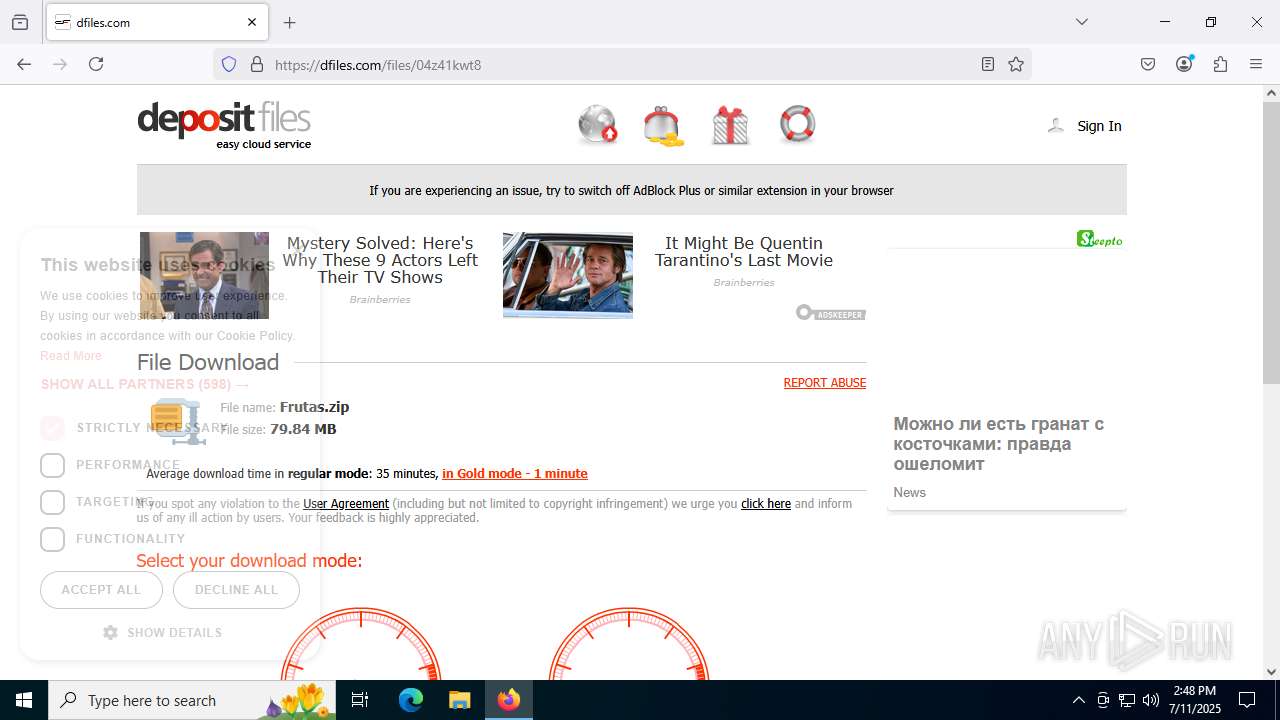This screenshot has height=720, width=1280.
Task: Click the waving man in car thumbnail
Action: 568,275
